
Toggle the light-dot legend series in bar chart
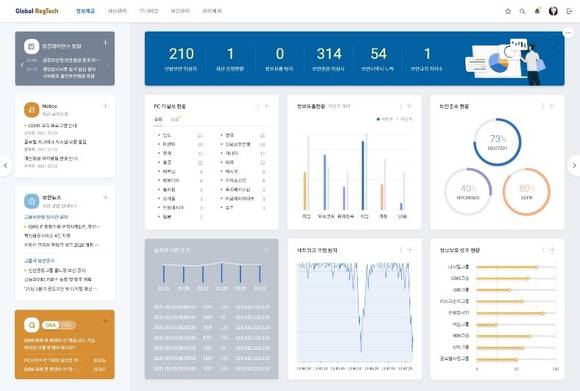click(x=404, y=119)
